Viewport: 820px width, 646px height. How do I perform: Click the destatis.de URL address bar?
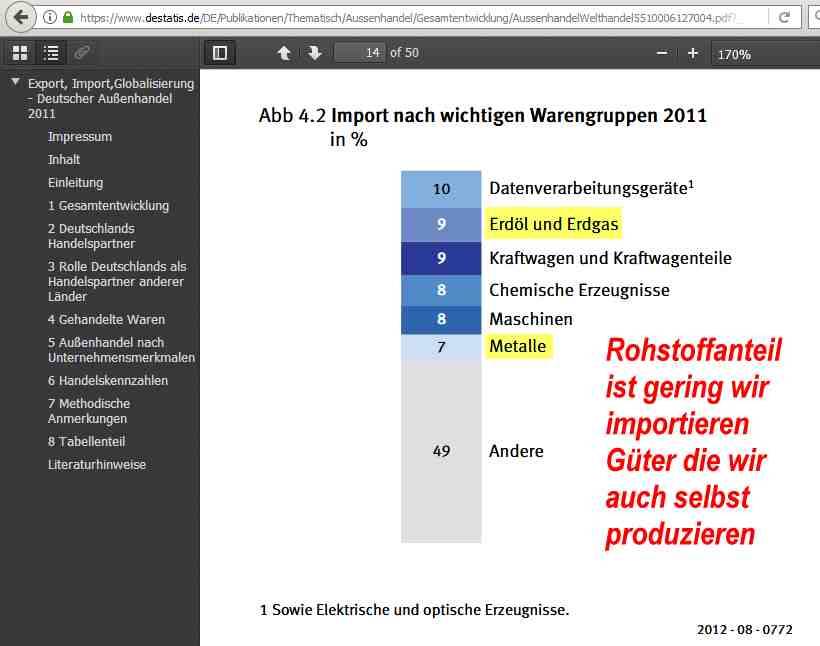point(420,17)
